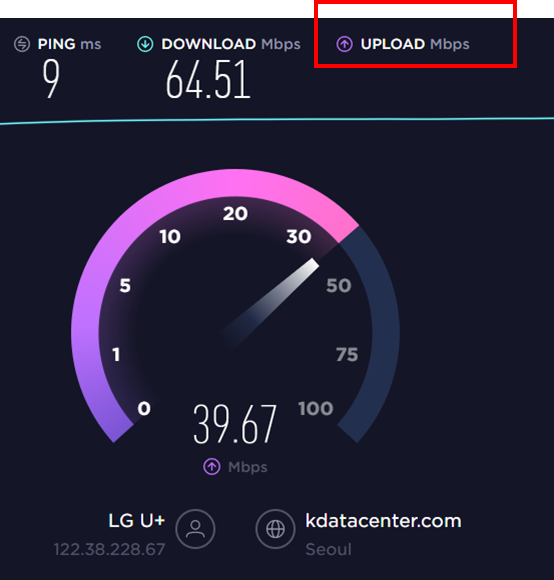The width and height of the screenshot is (554, 580).
Task: Click the 20 mark on the gauge
Action: click(x=235, y=214)
